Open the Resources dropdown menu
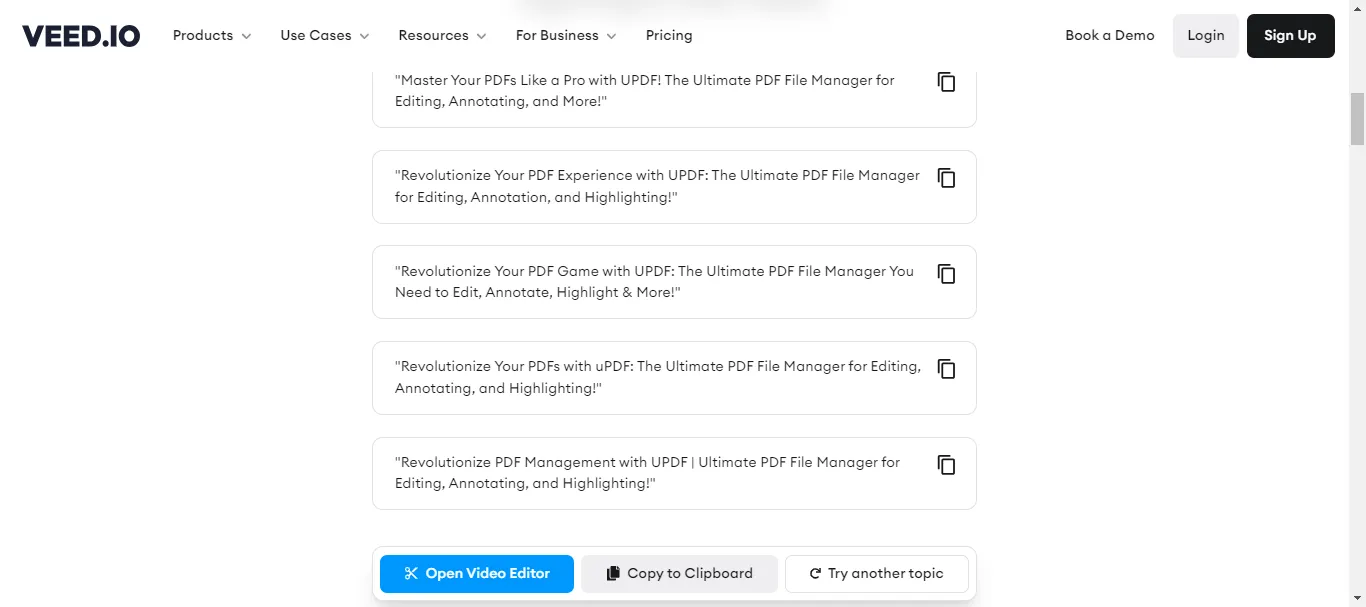1366x607 pixels. pos(442,36)
